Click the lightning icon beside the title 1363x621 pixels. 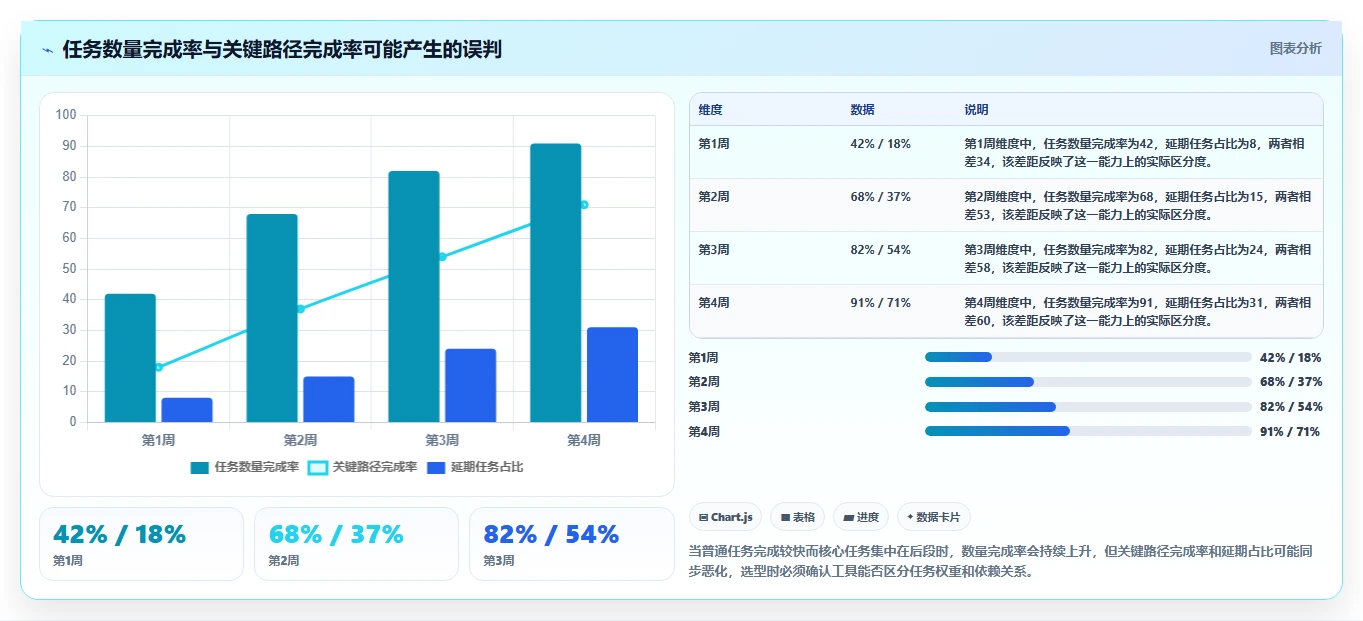pyautogui.click(x=47, y=50)
